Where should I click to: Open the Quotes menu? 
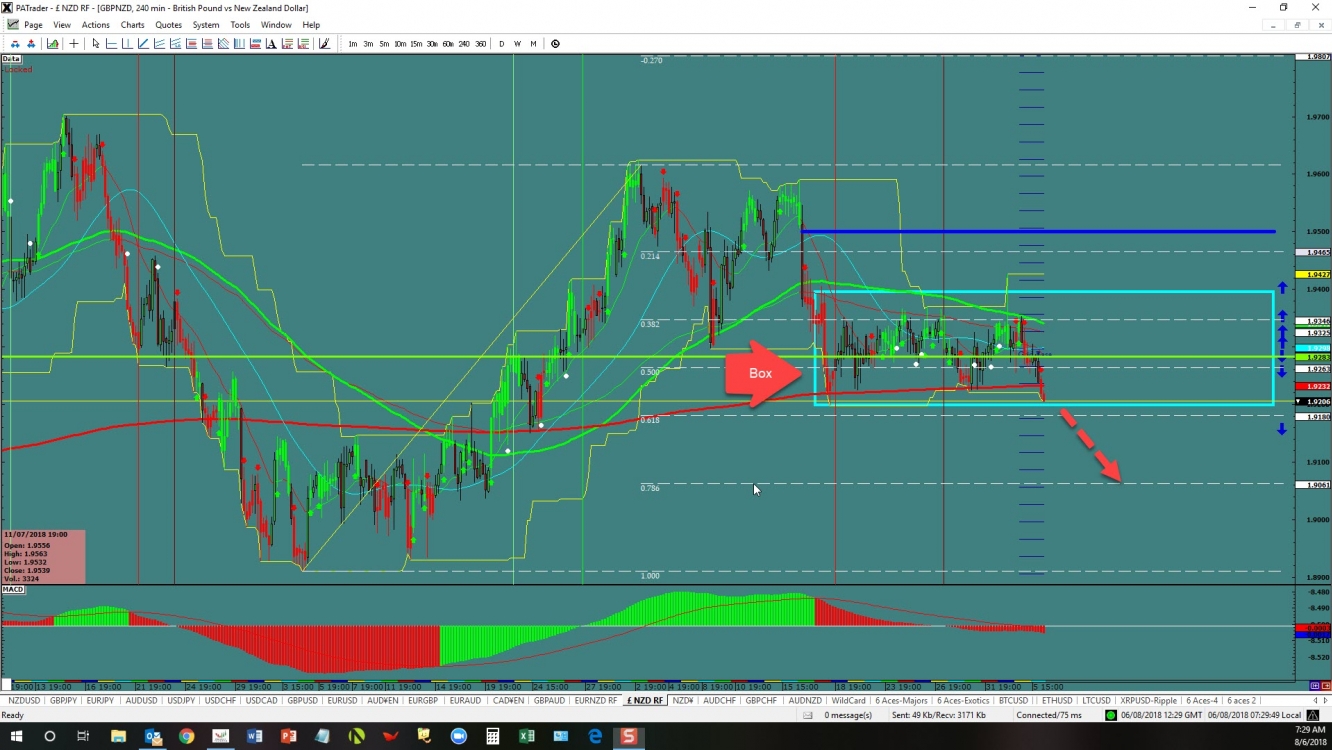pos(169,25)
